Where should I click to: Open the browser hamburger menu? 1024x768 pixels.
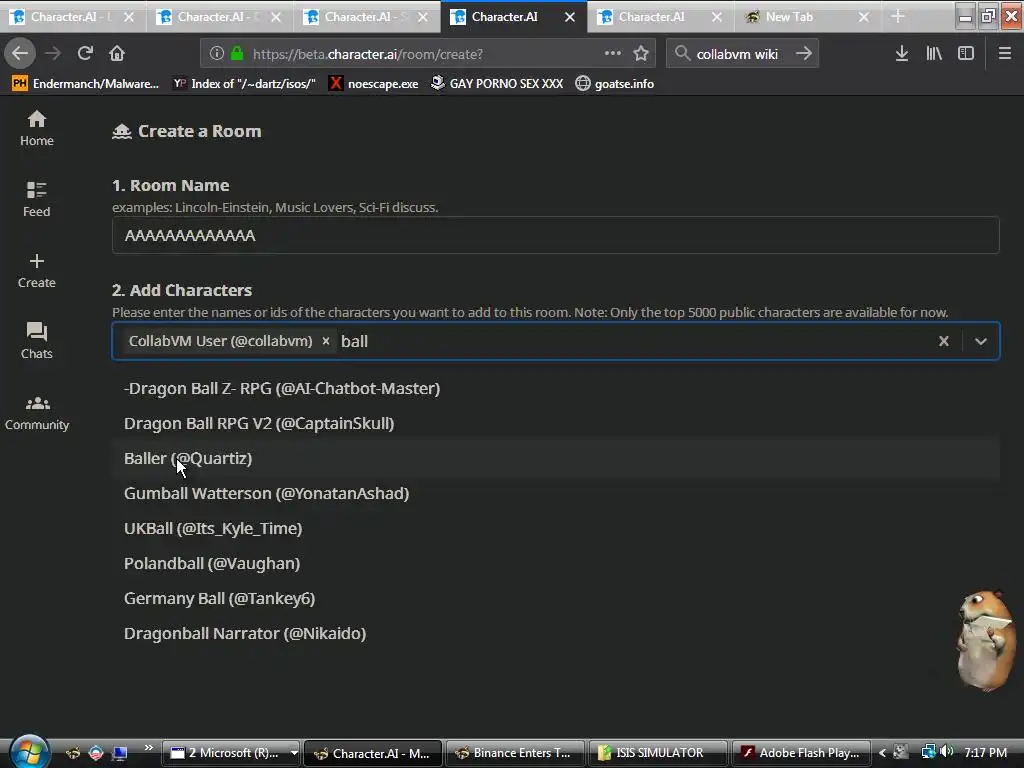coord(1004,54)
